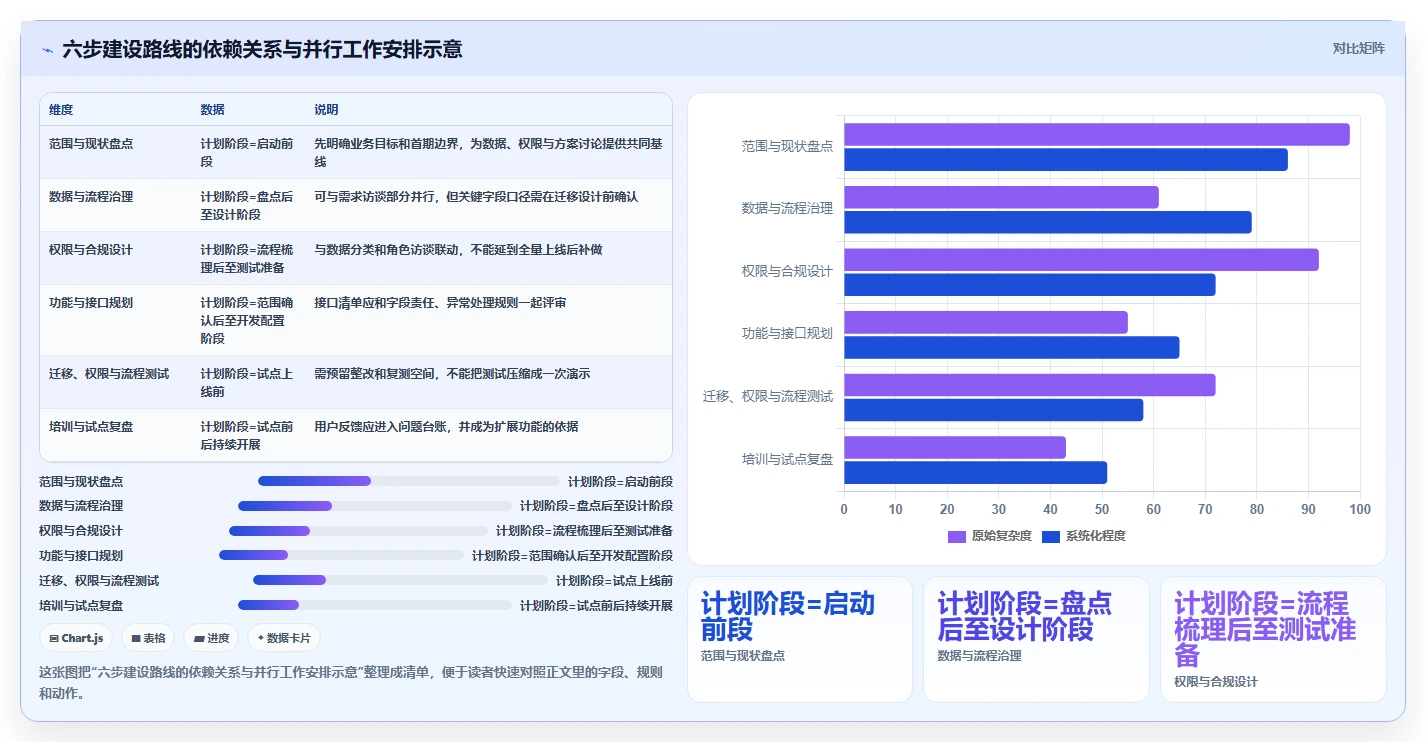
Task: Click the 维度 column header
Action: [x=61, y=110]
